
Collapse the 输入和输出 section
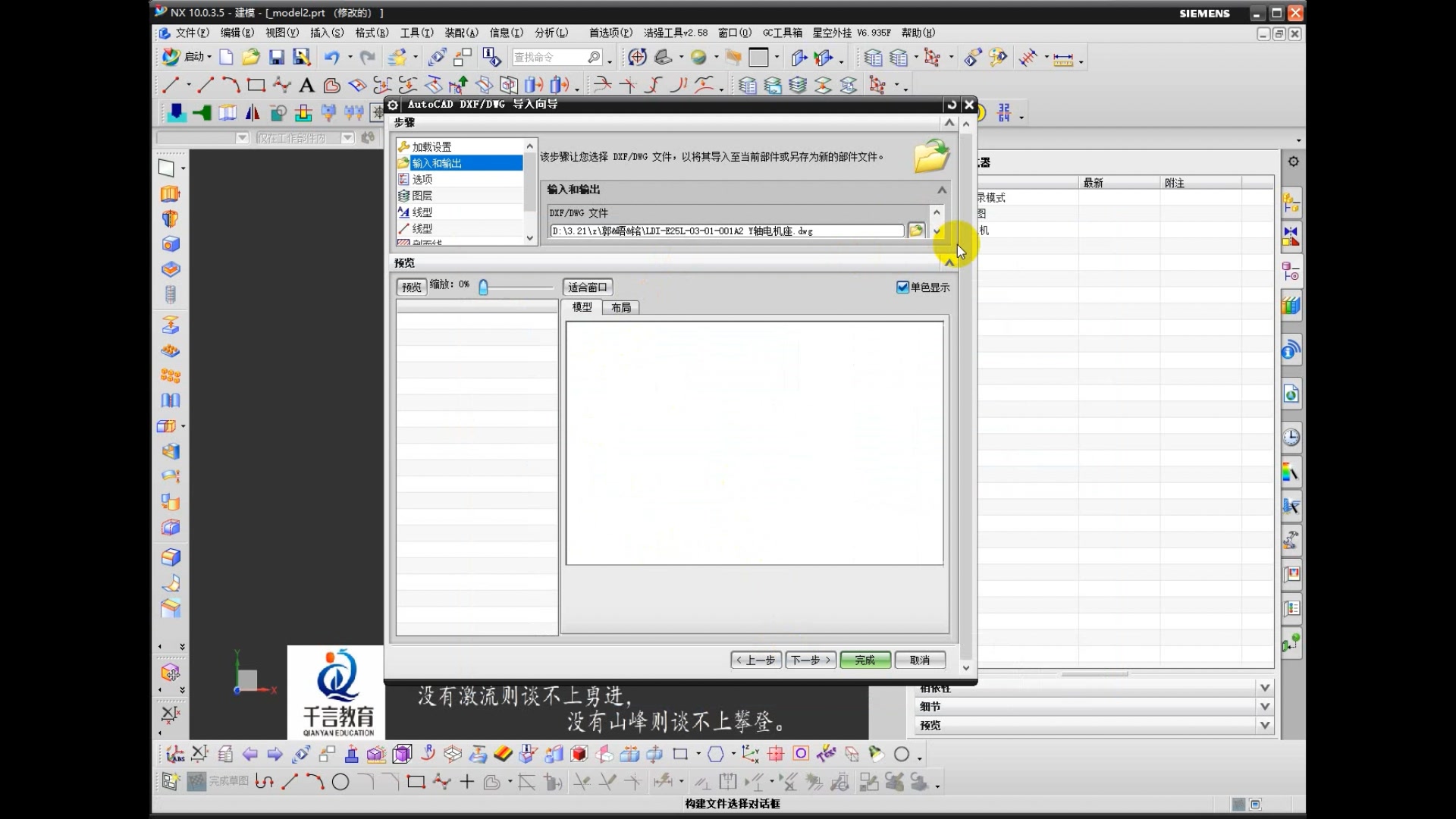(x=941, y=190)
